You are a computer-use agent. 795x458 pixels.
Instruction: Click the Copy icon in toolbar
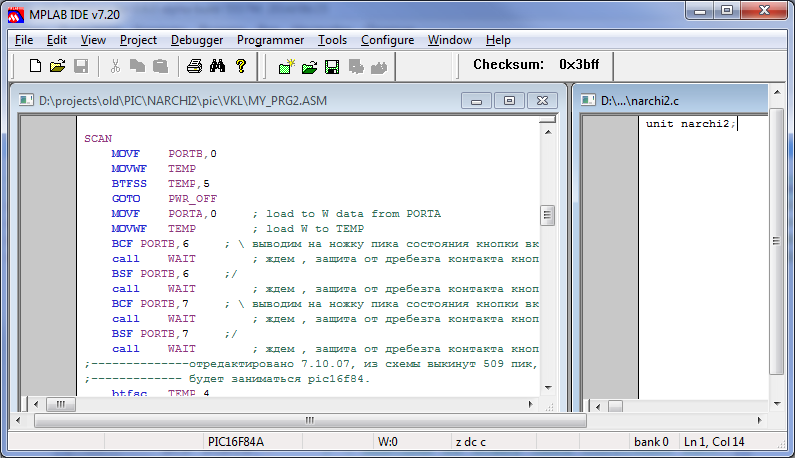point(137,66)
